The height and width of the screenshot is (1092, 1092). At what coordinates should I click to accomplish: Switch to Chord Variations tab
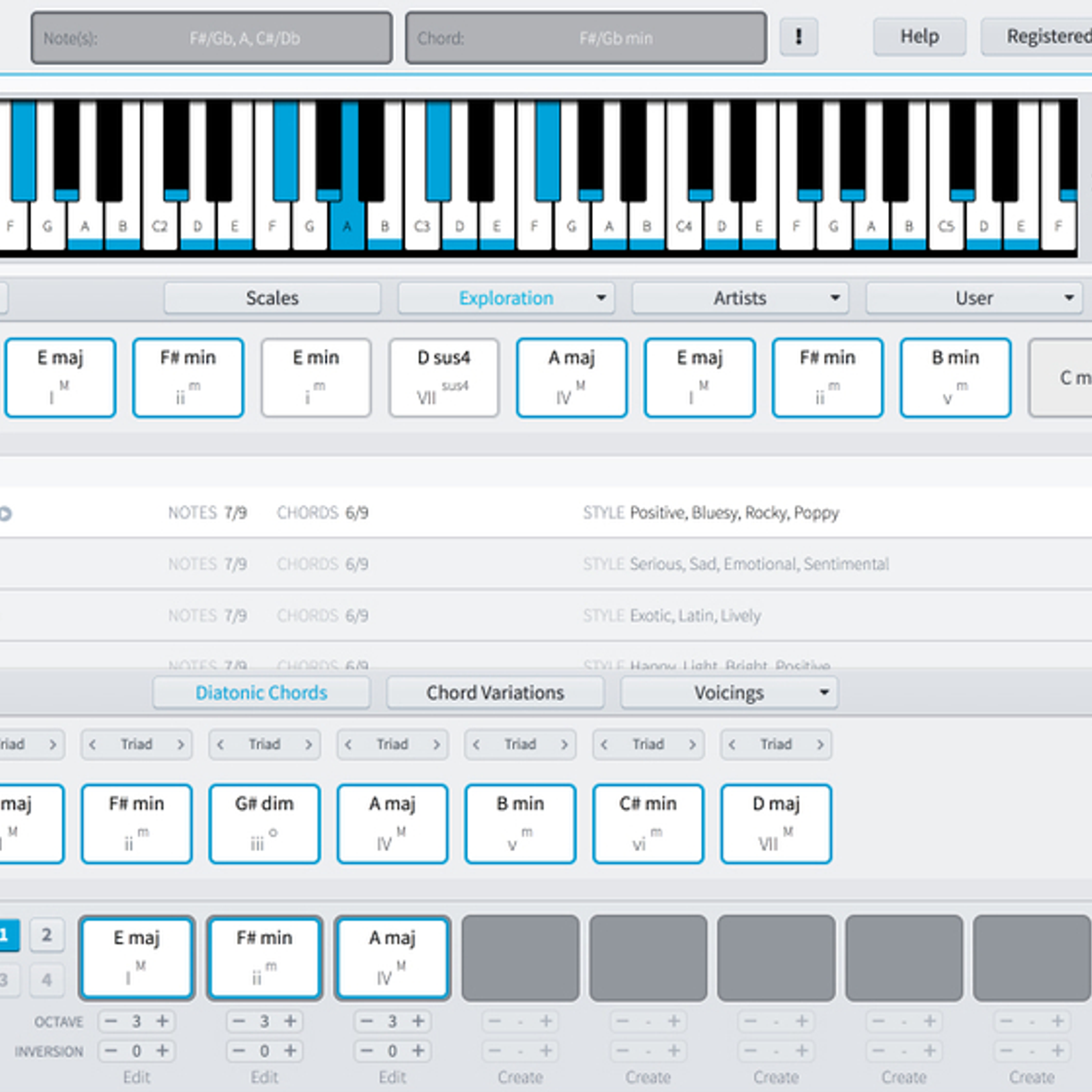tap(495, 693)
